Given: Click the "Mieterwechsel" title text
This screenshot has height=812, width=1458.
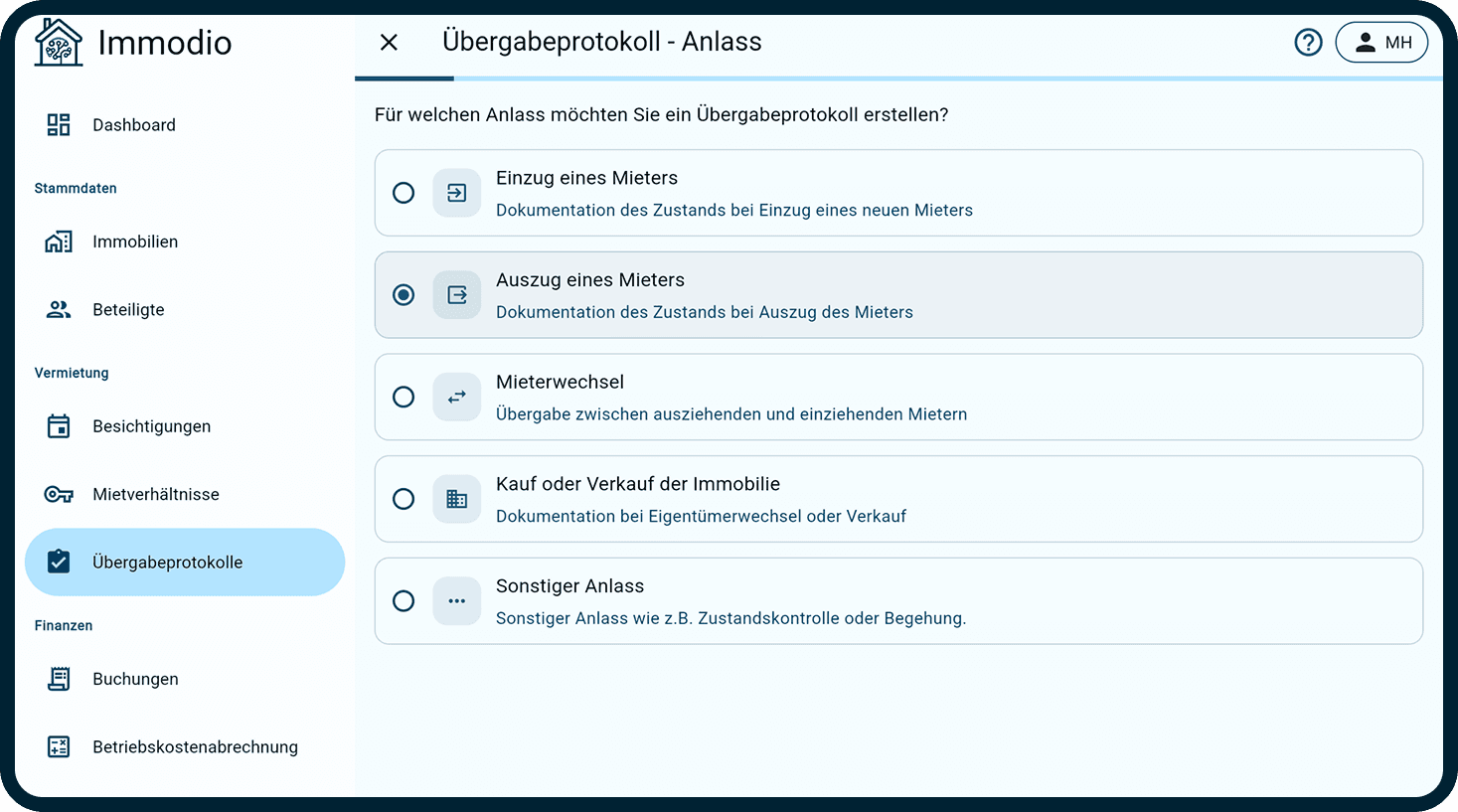Looking at the screenshot, I should pyautogui.click(x=560, y=382).
